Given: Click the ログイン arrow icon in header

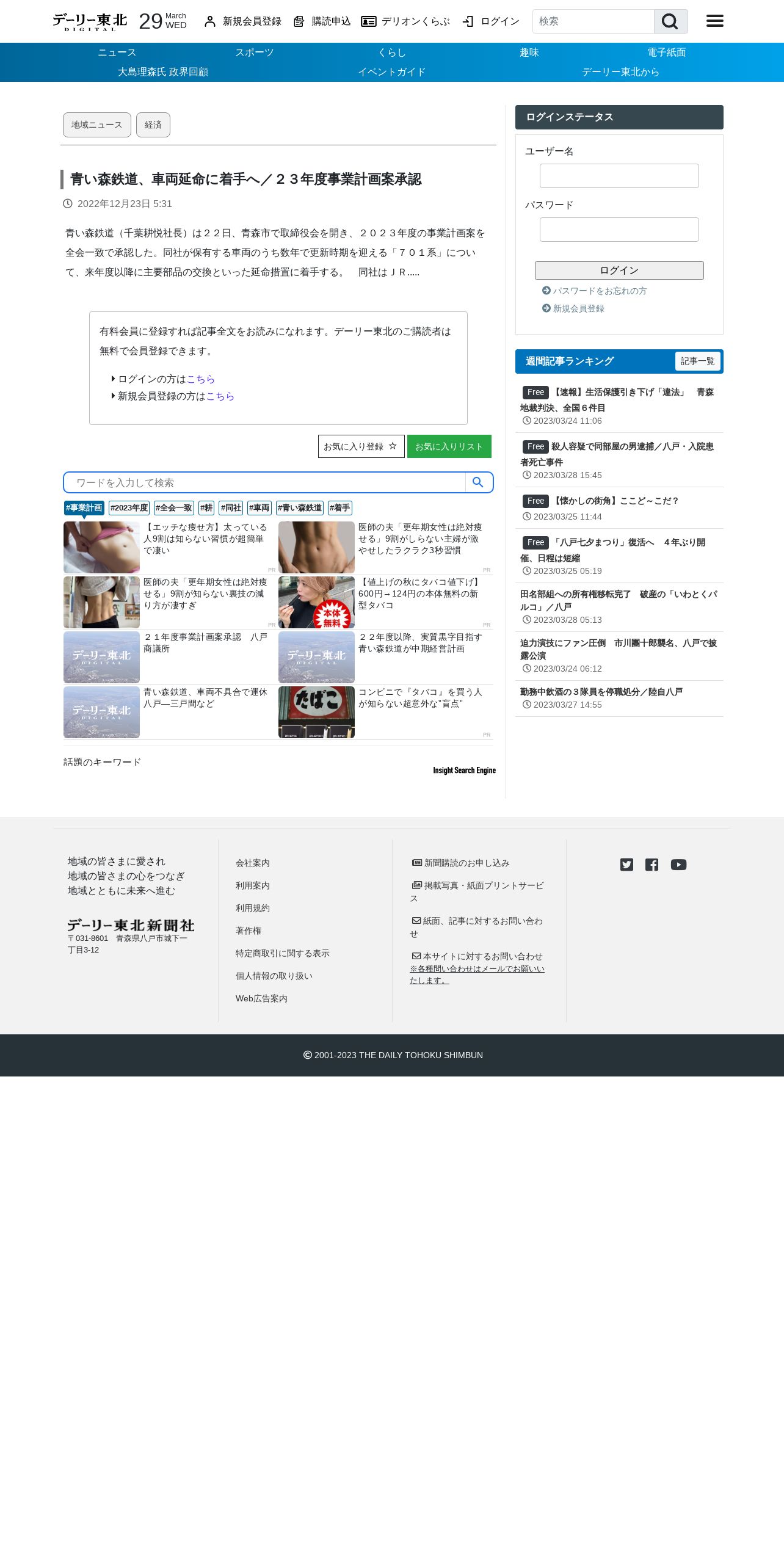Looking at the screenshot, I should coord(468,21).
